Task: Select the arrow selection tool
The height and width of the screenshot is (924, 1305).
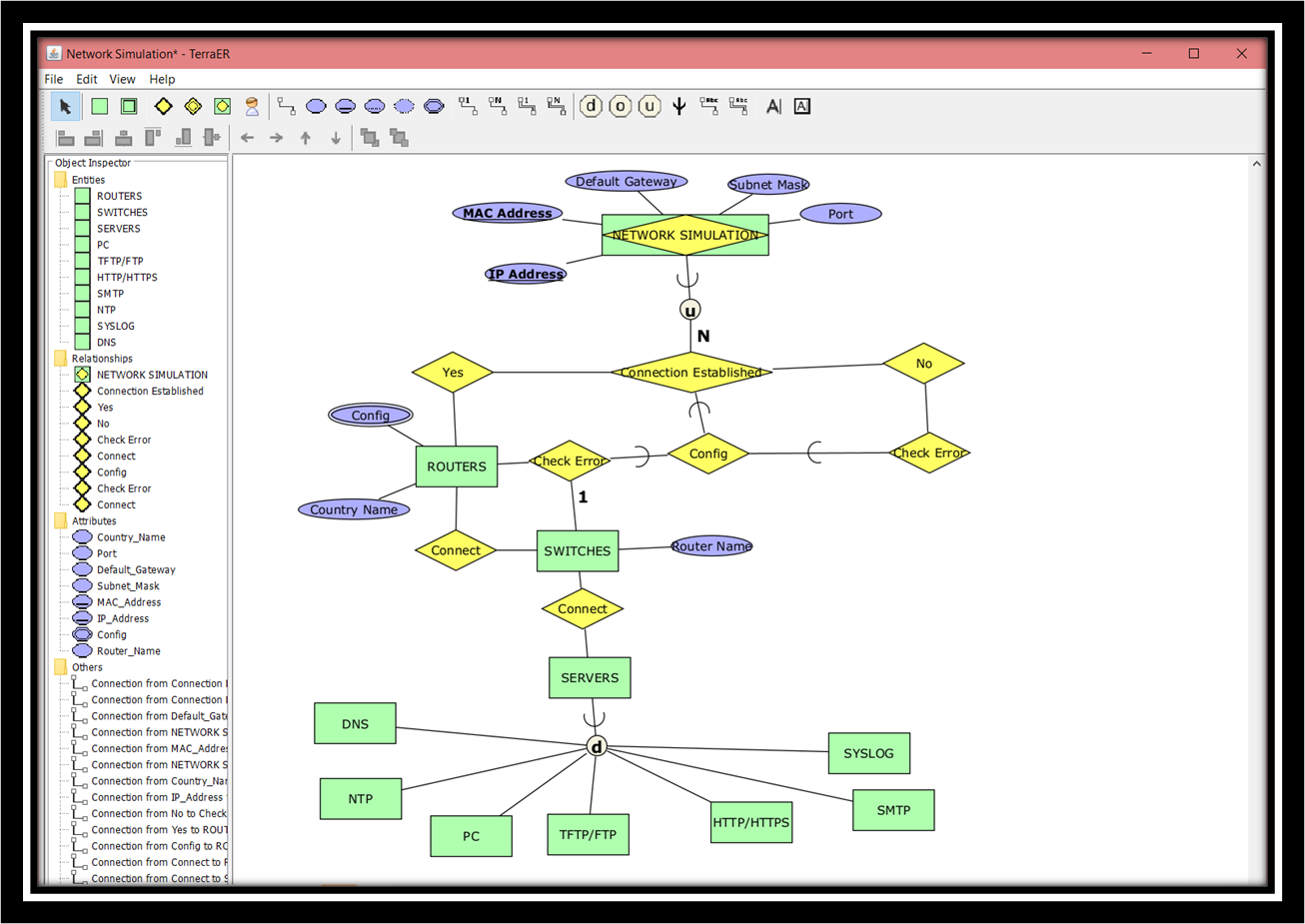Action: 65,106
